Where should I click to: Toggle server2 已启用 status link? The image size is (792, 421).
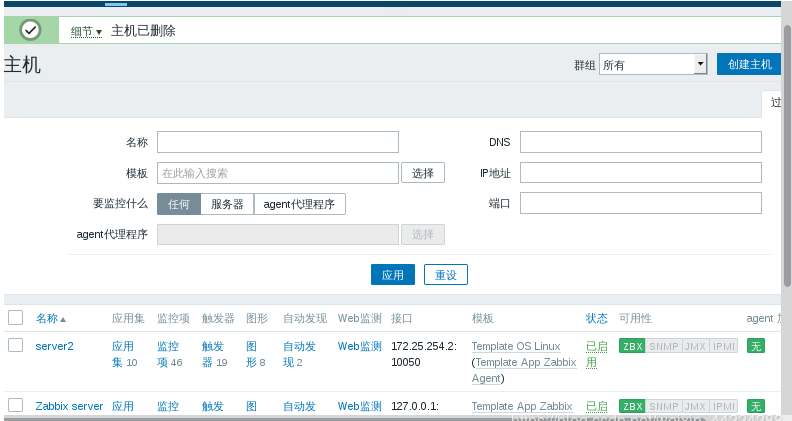[x=597, y=354]
